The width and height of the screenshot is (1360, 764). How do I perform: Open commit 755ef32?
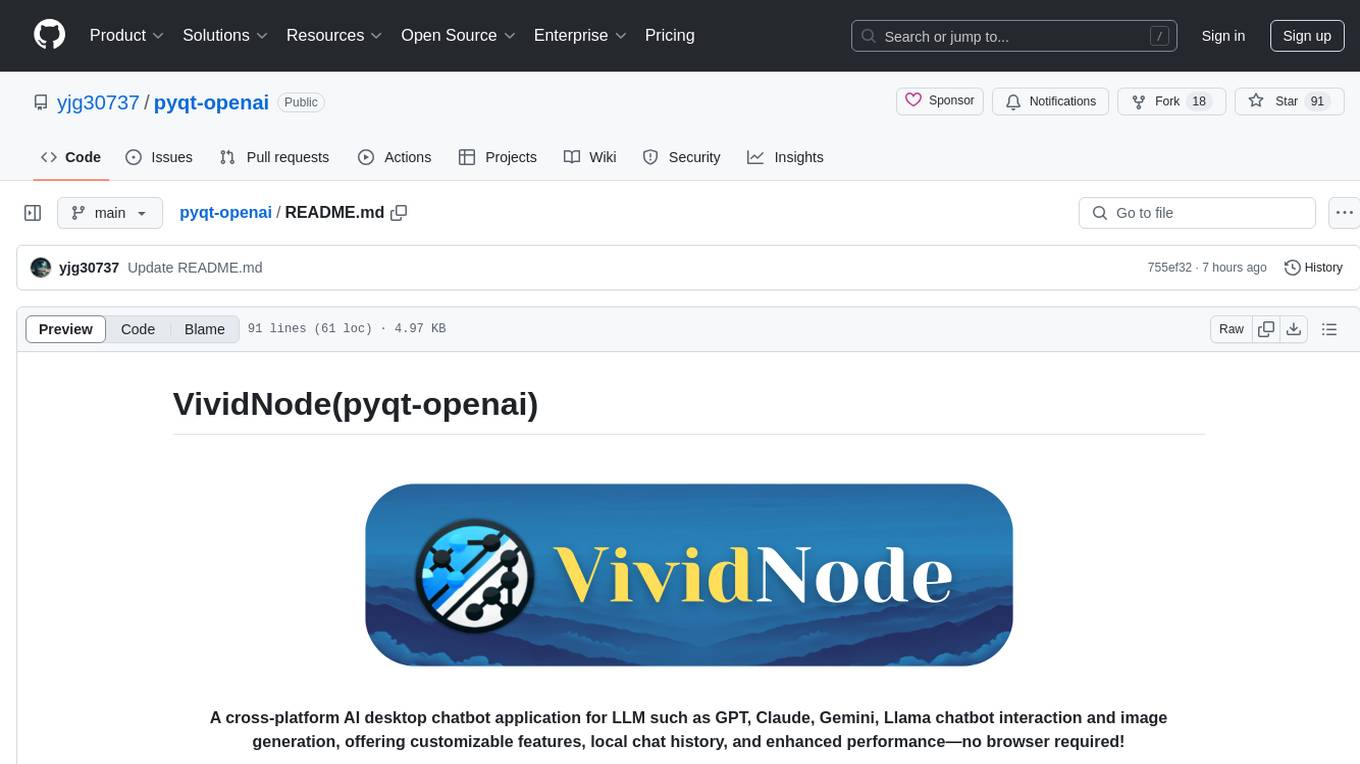click(1170, 268)
